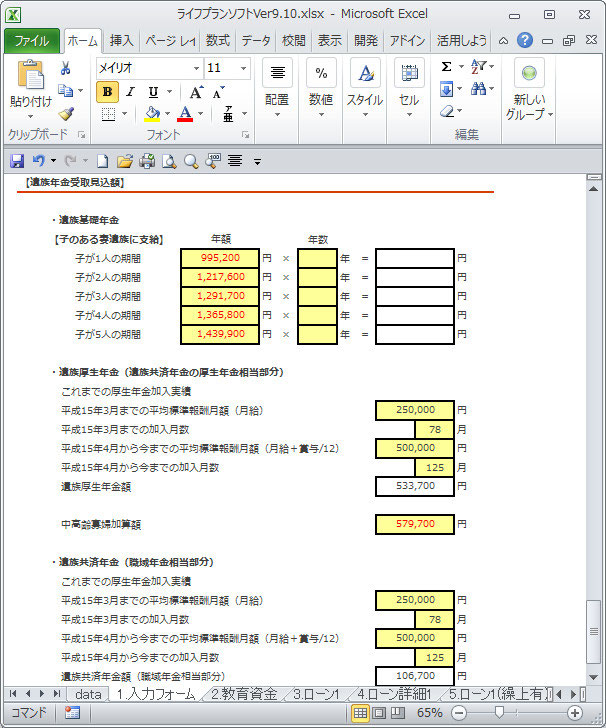
Task: Select the 中高齢寡婦加算額 cell showing 579,700
Action: coord(415,524)
